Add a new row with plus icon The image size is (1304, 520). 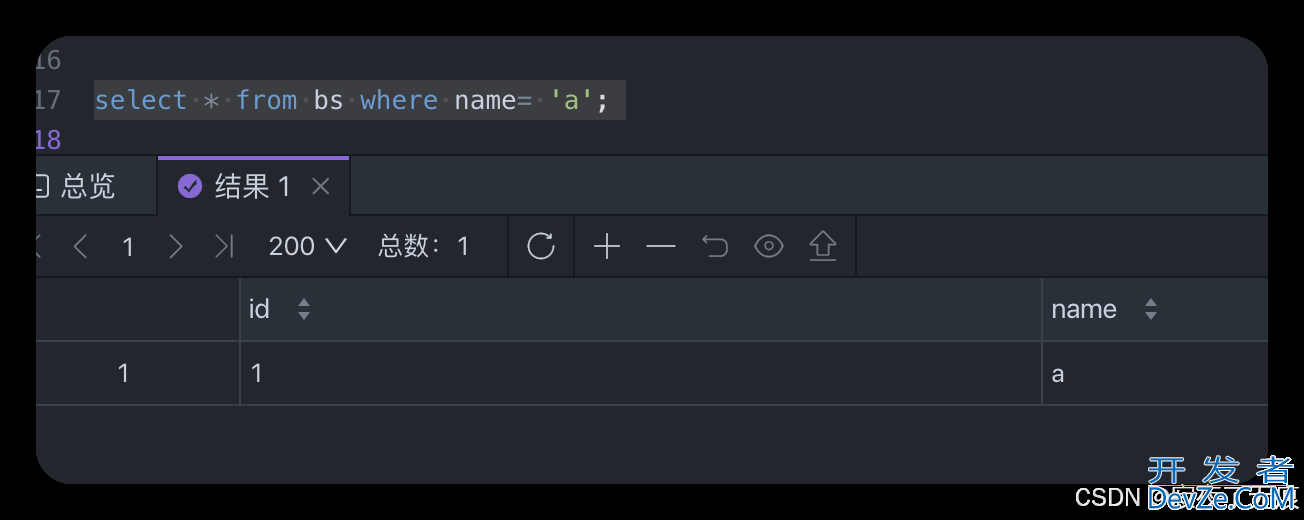pyautogui.click(x=607, y=246)
